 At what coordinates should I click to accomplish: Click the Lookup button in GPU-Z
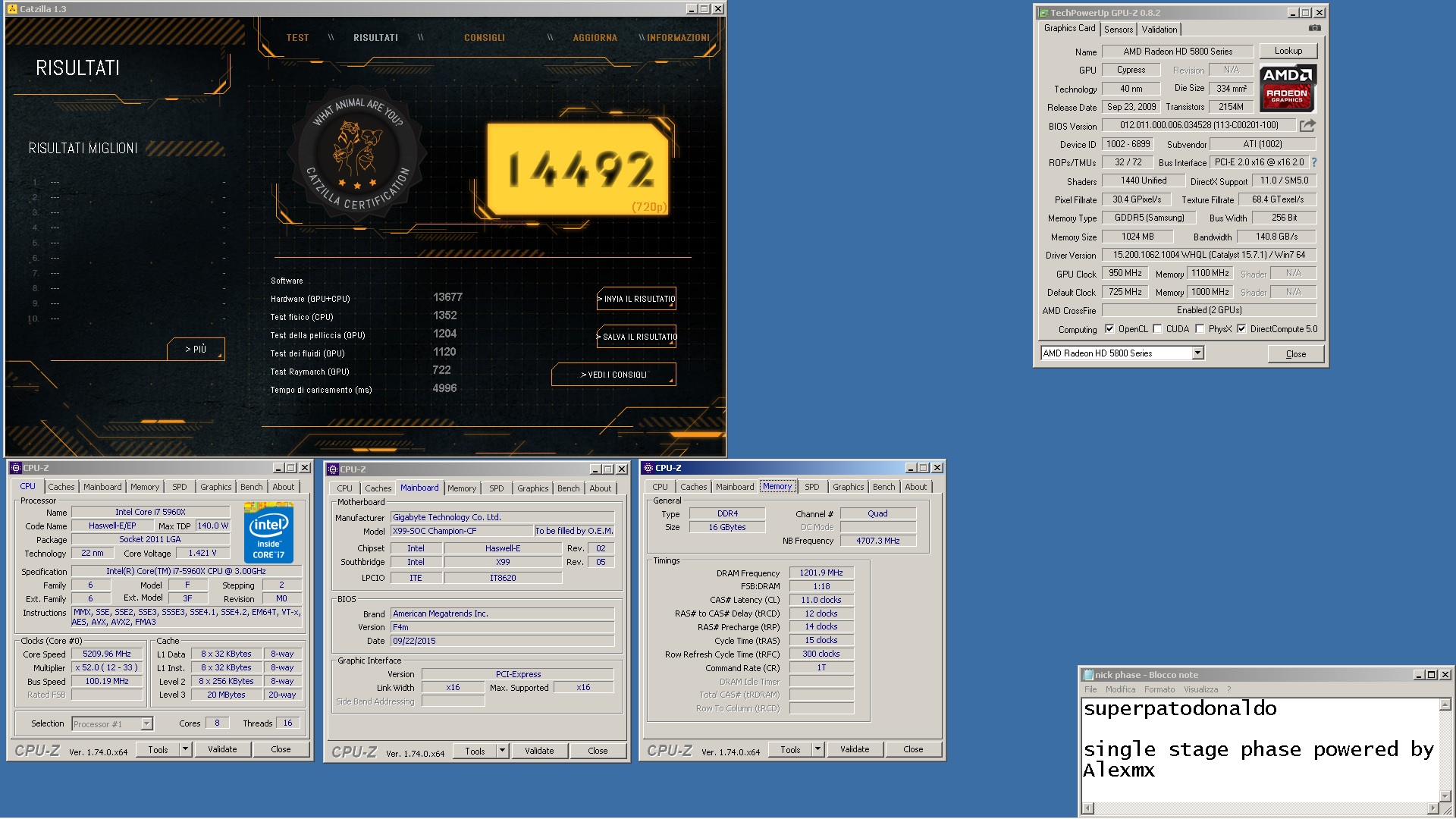pos(1288,51)
